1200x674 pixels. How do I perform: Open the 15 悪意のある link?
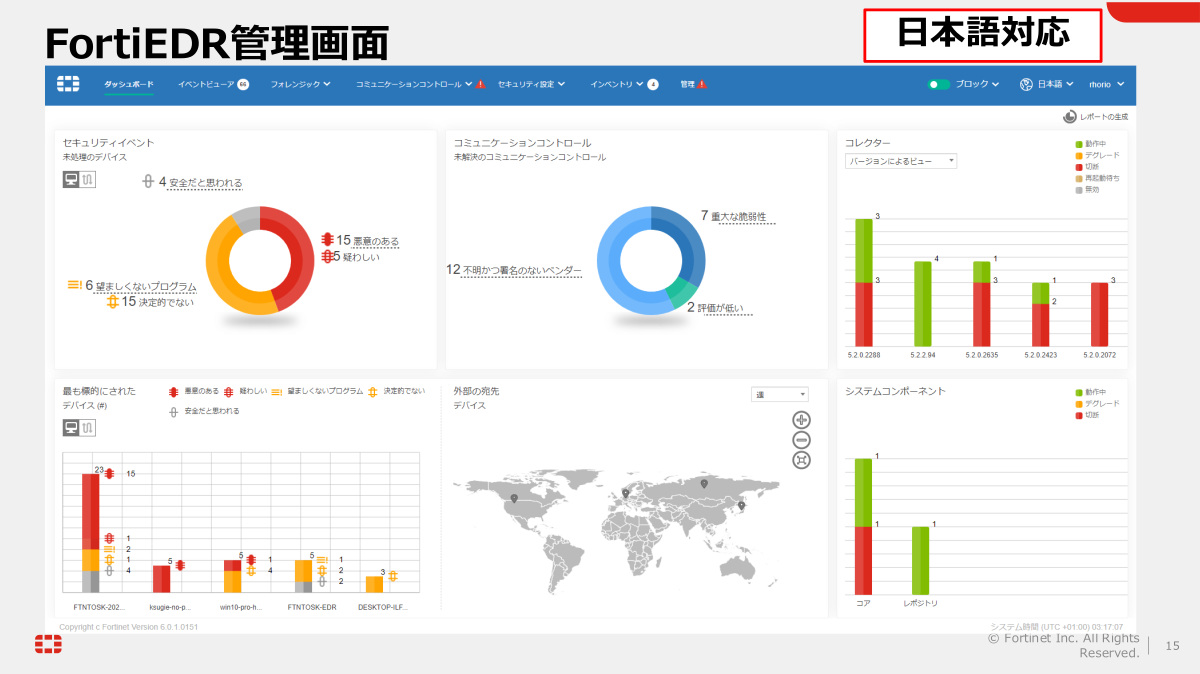367,241
